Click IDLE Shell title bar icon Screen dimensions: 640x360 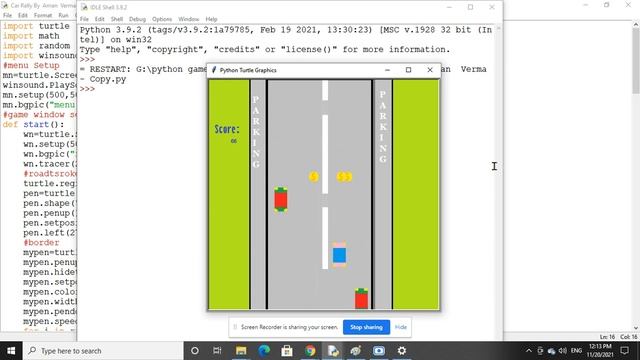(x=84, y=7)
